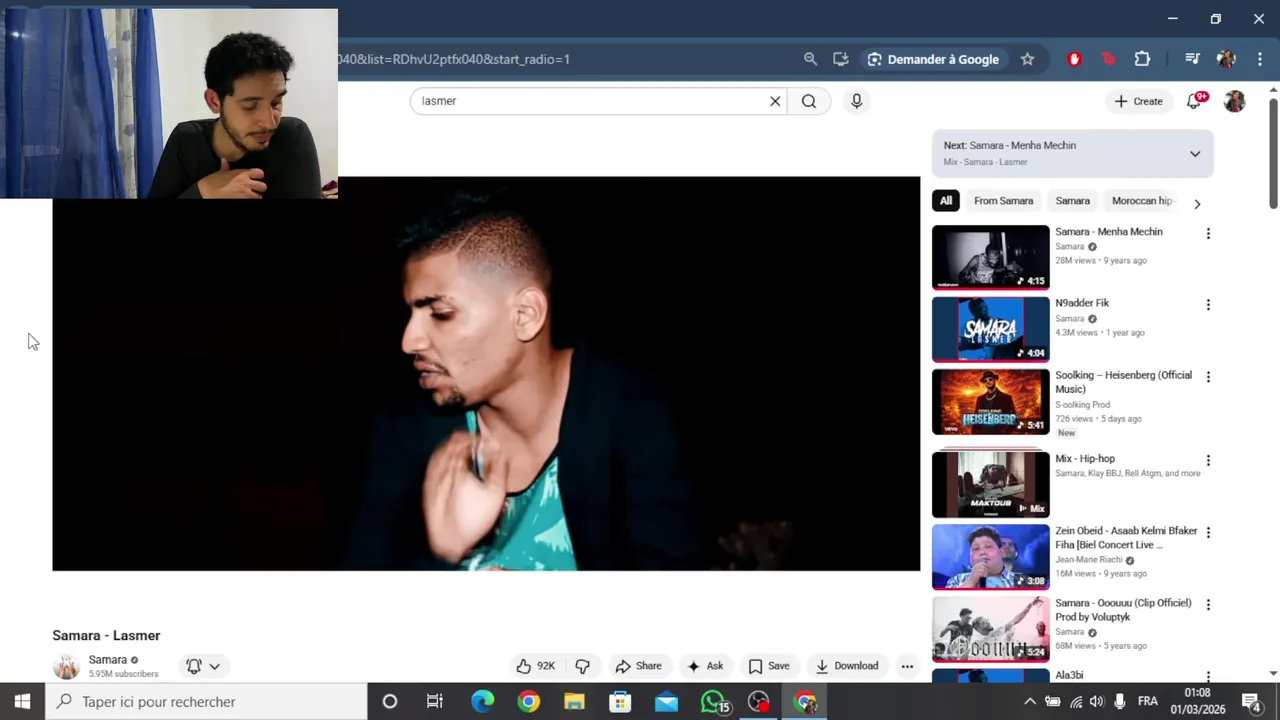Open Chrome media controls icon
The width and height of the screenshot is (1280, 720).
(x=1192, y=59)
